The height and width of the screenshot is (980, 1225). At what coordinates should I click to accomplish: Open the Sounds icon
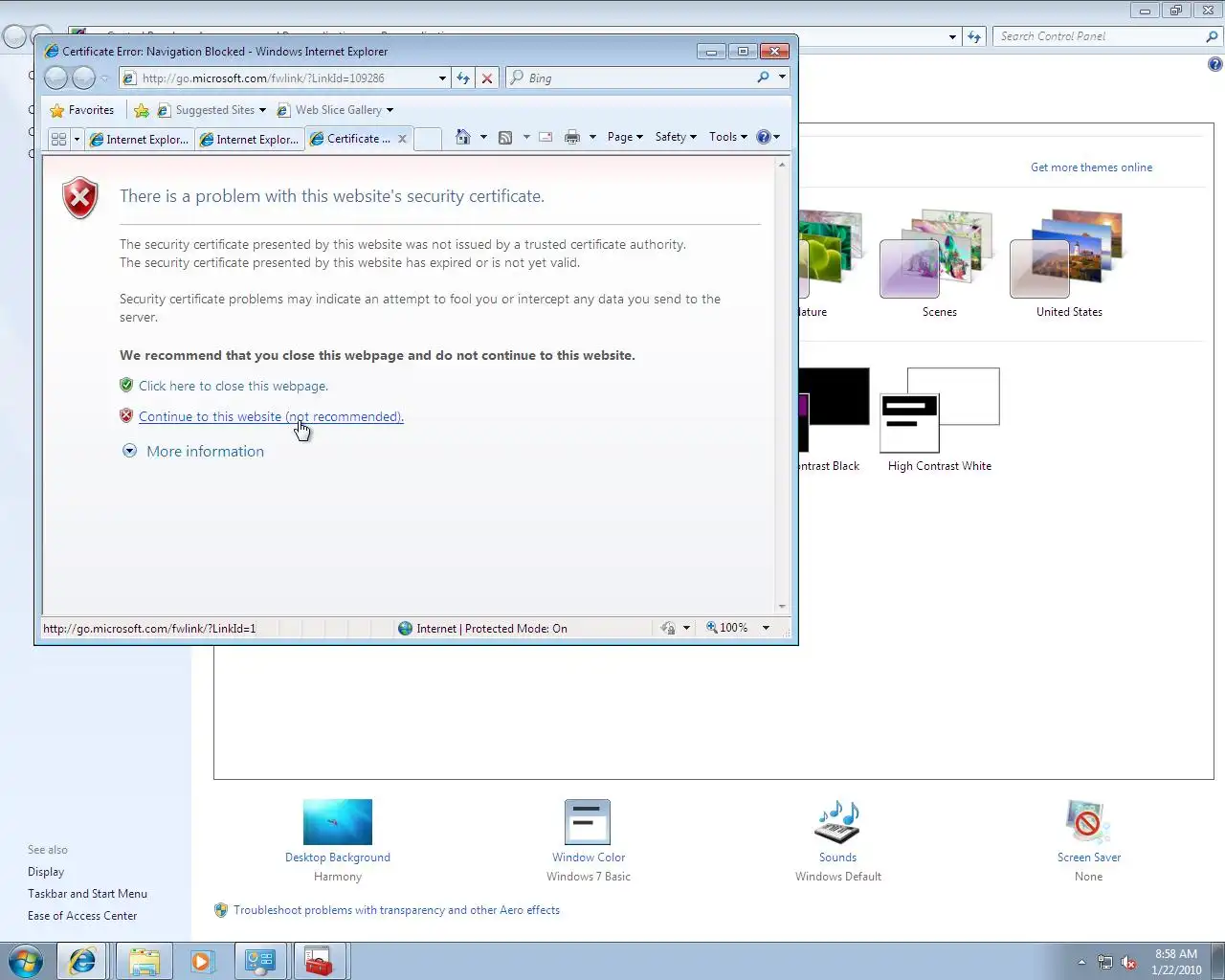tap(838, 822)
